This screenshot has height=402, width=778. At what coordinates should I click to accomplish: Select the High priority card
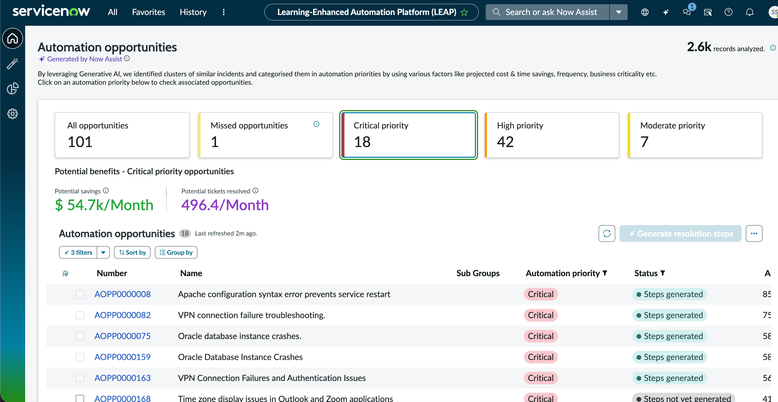coord(552,135)
